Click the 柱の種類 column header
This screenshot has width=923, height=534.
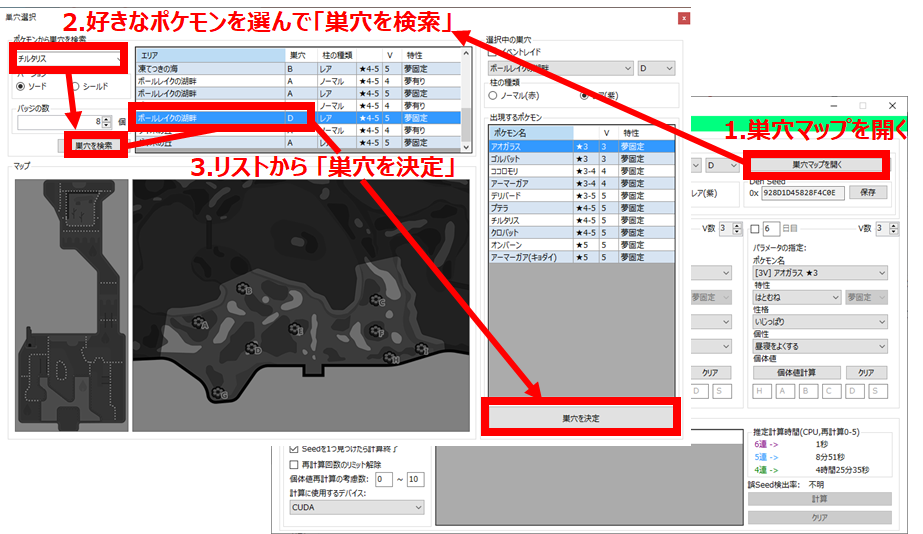tap(337, 55)
